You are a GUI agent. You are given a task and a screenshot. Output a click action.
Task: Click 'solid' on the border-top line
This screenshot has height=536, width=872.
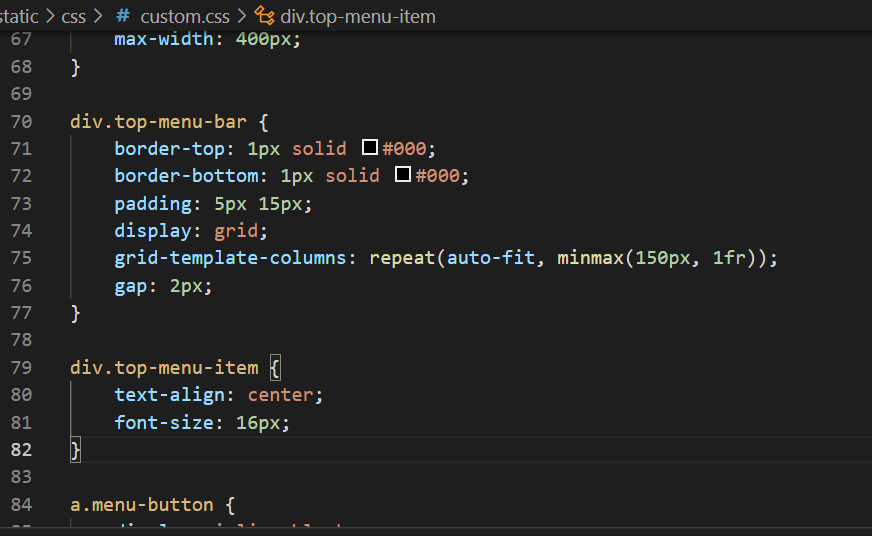coord(319,148)
